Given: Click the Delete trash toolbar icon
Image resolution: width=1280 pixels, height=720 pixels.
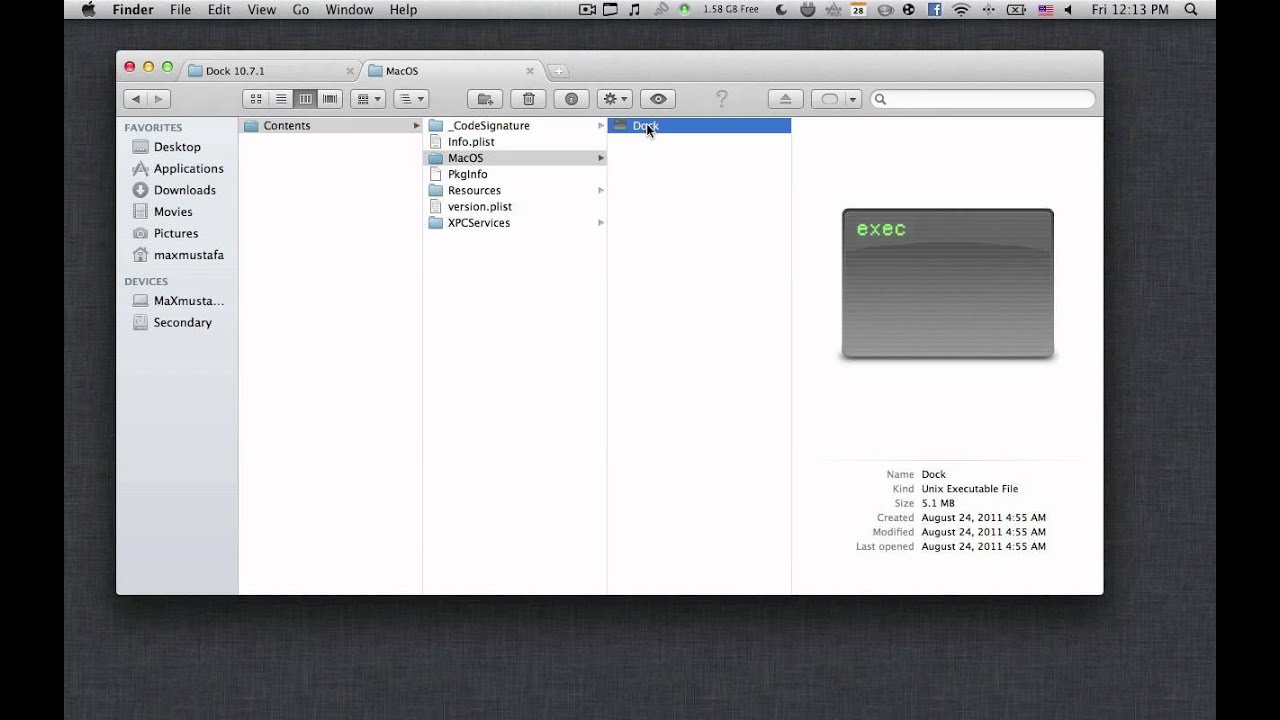Looking at the screenshot, I should tap(528, 99).
